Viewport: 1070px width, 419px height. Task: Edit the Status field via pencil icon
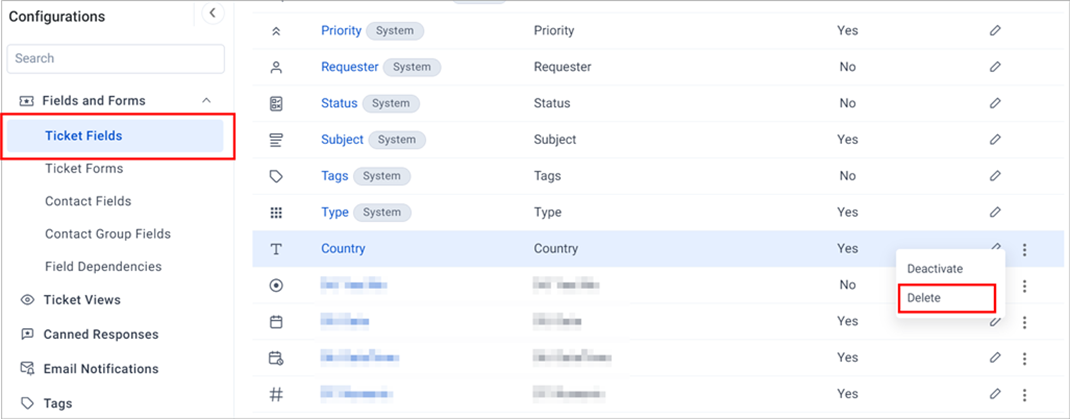(995, 103)
